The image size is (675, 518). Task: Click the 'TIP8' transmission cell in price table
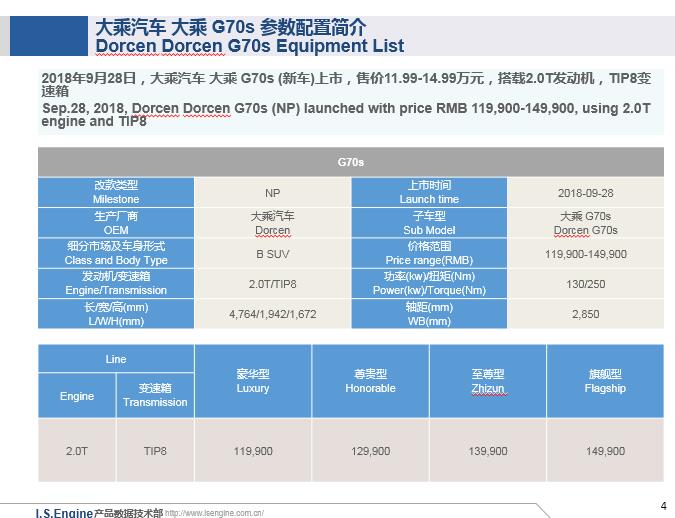click(155, 451)
